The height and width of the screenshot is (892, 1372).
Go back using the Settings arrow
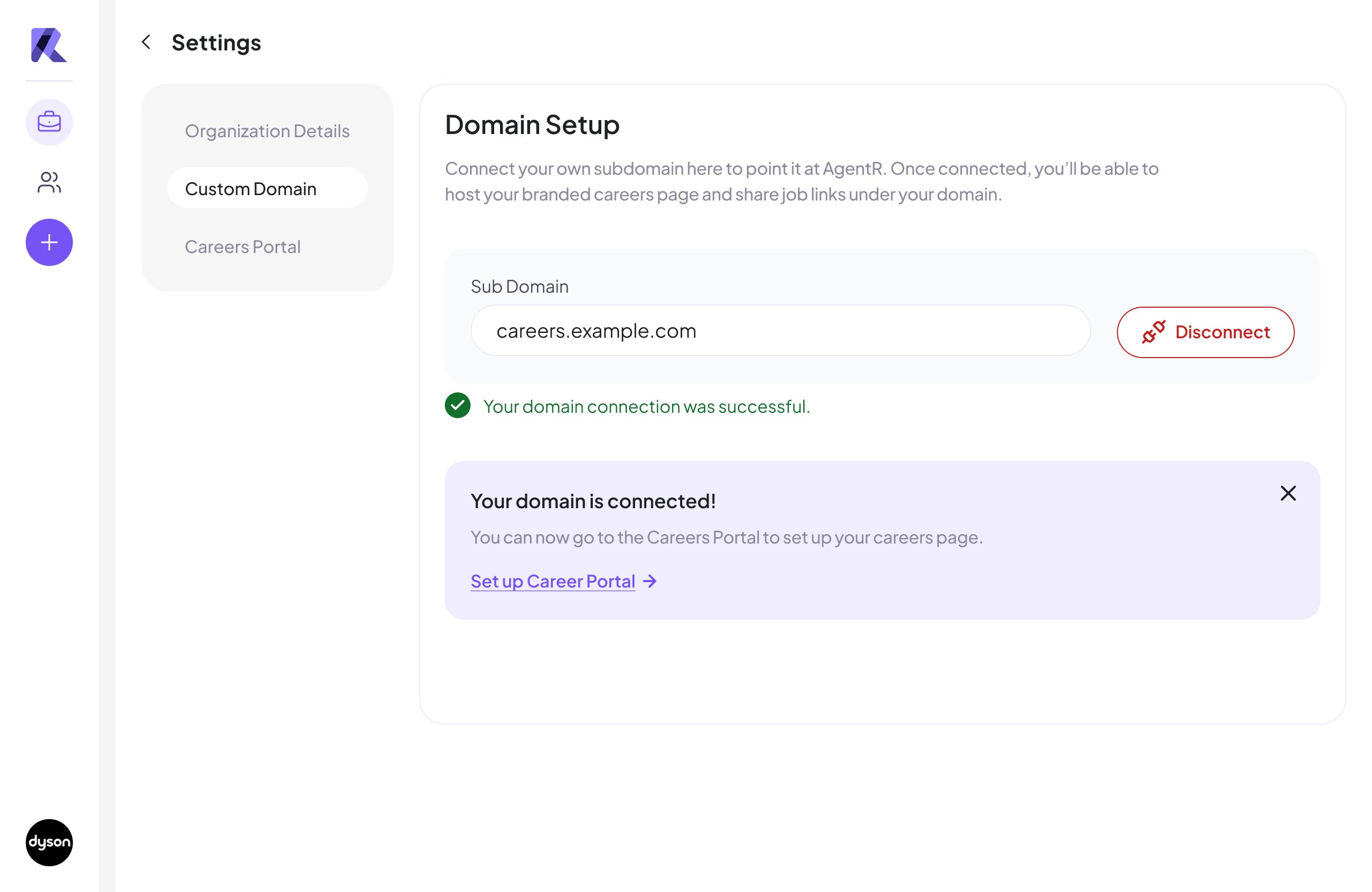pos(146,42)
